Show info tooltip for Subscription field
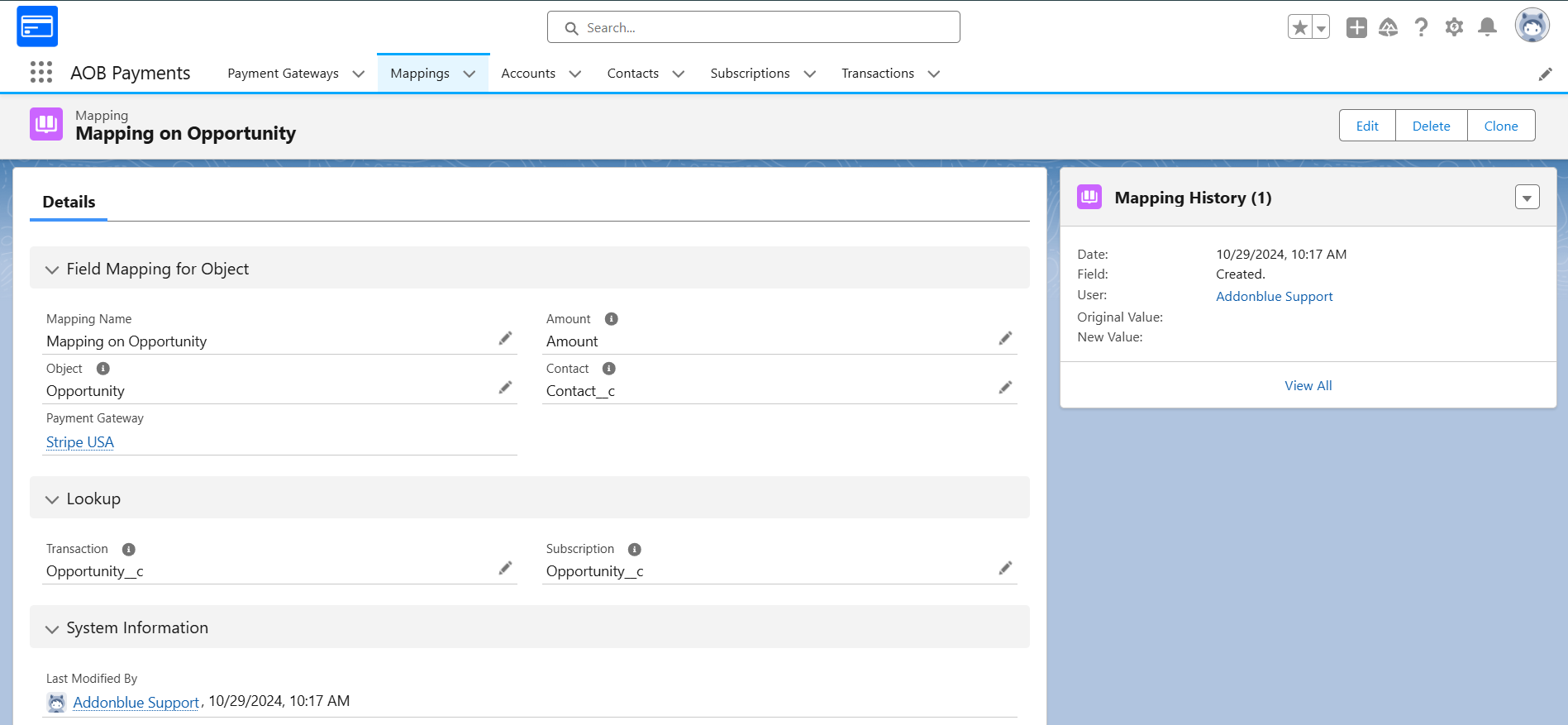 pyautogui.click(x=635, y=550)
